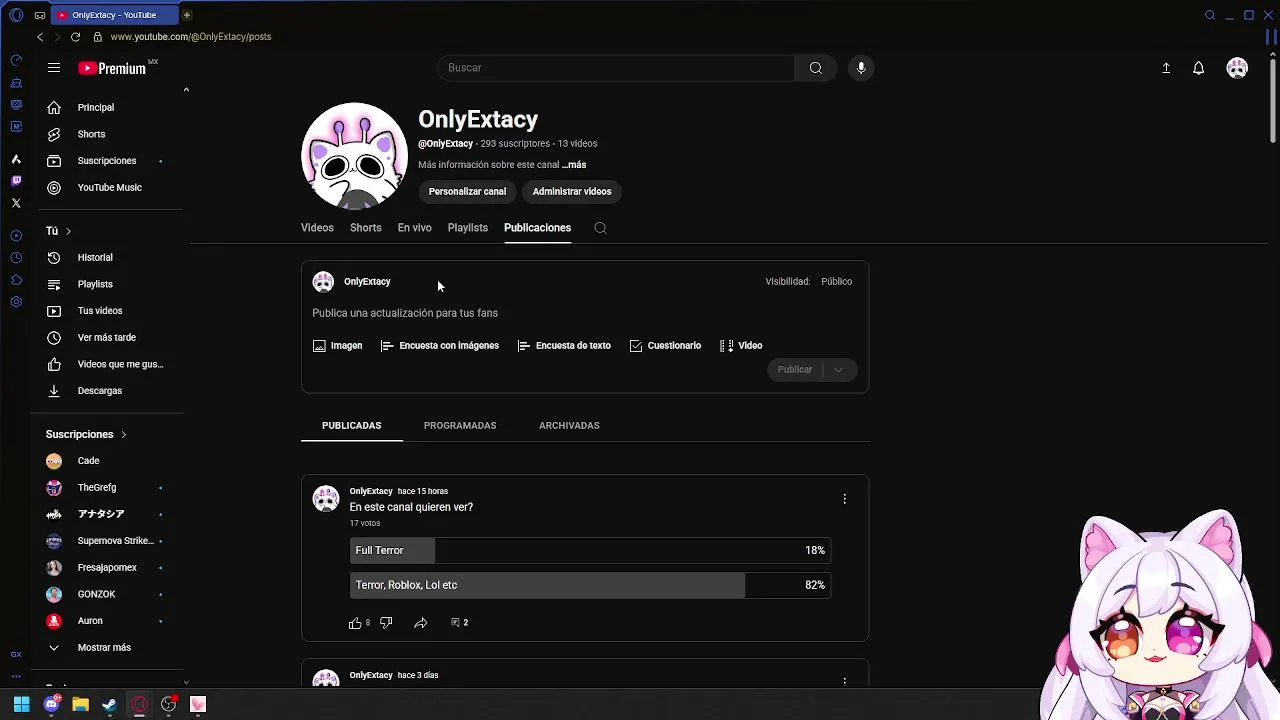Open three-dot menu of the 3 días post
Viewport: 1280px width, 720px height.
click(x=844, y=681)
